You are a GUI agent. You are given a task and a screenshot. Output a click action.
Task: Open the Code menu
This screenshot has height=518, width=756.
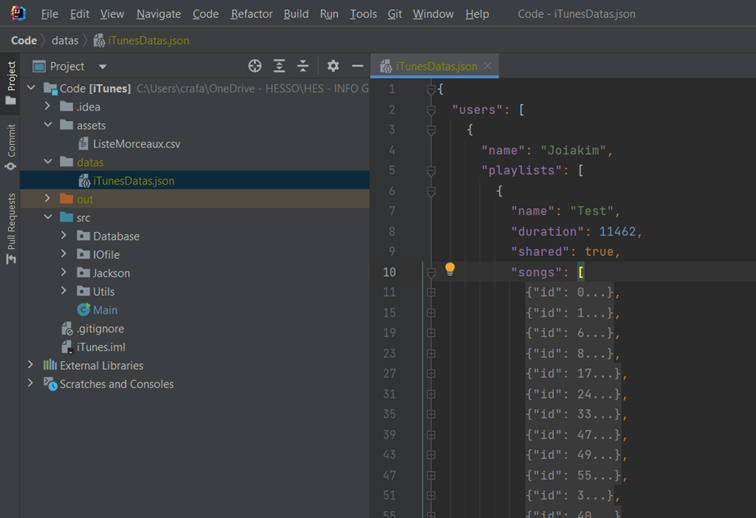click(x=205, y=14)
